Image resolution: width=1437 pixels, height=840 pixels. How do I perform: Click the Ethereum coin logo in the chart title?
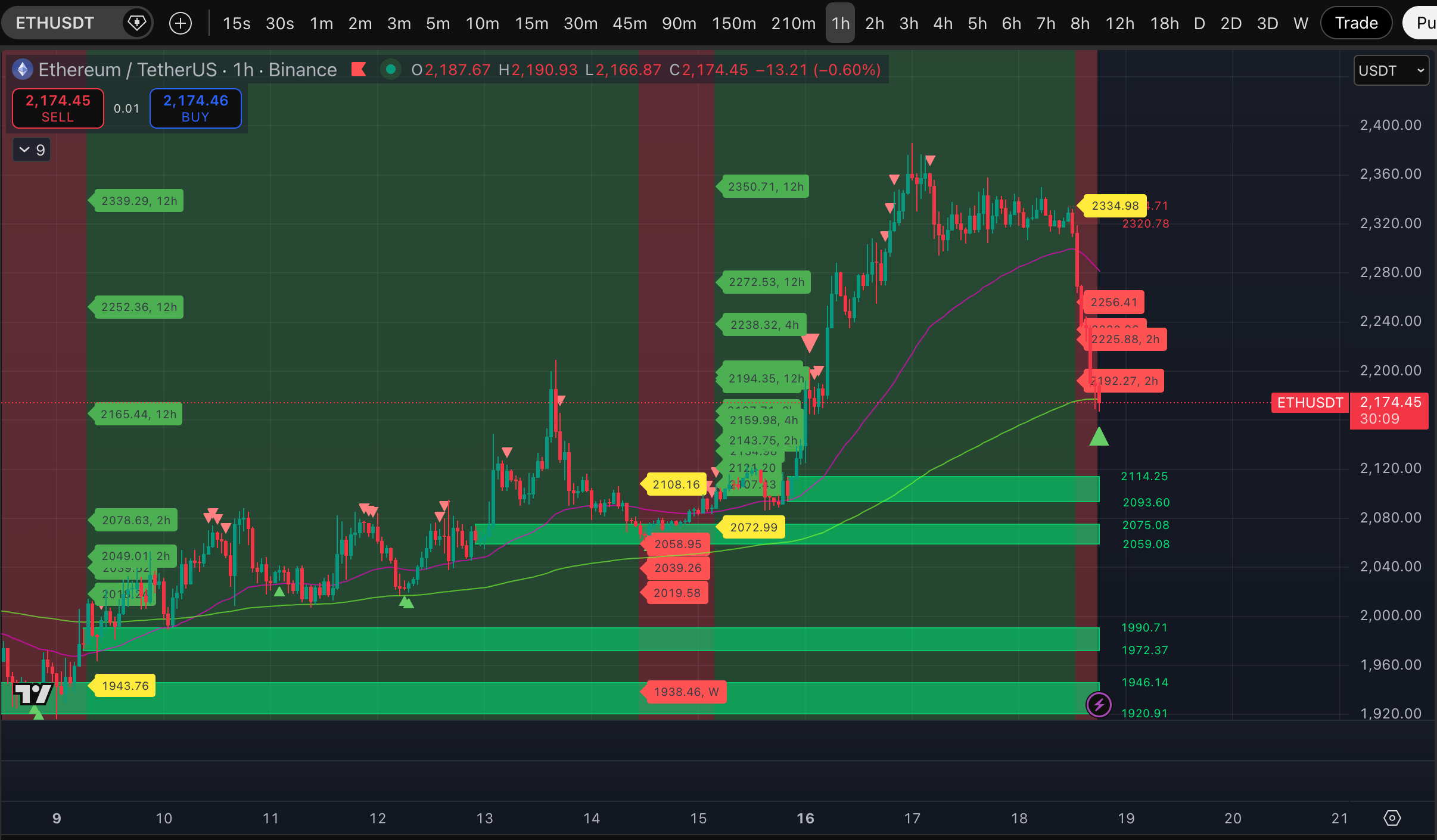(23, 70)
